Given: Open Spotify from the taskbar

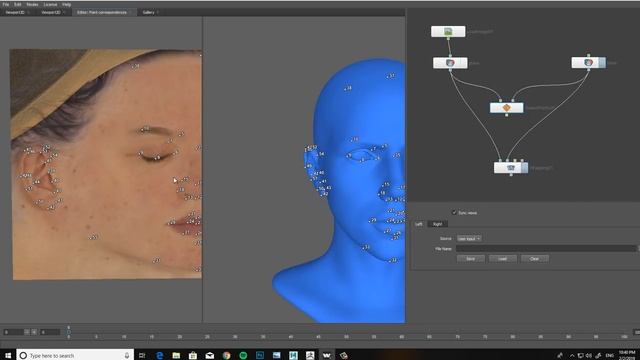Looking at the screenshot, I should tap(243, 356).
